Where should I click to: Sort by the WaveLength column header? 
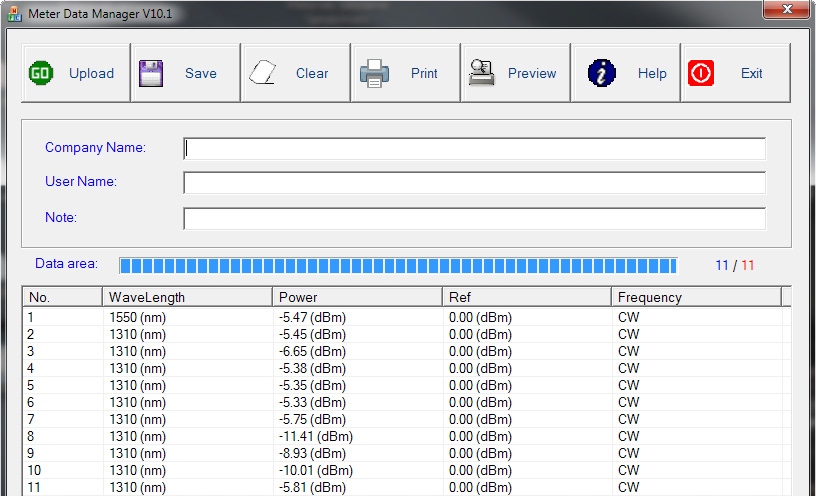tap(187, 297)
